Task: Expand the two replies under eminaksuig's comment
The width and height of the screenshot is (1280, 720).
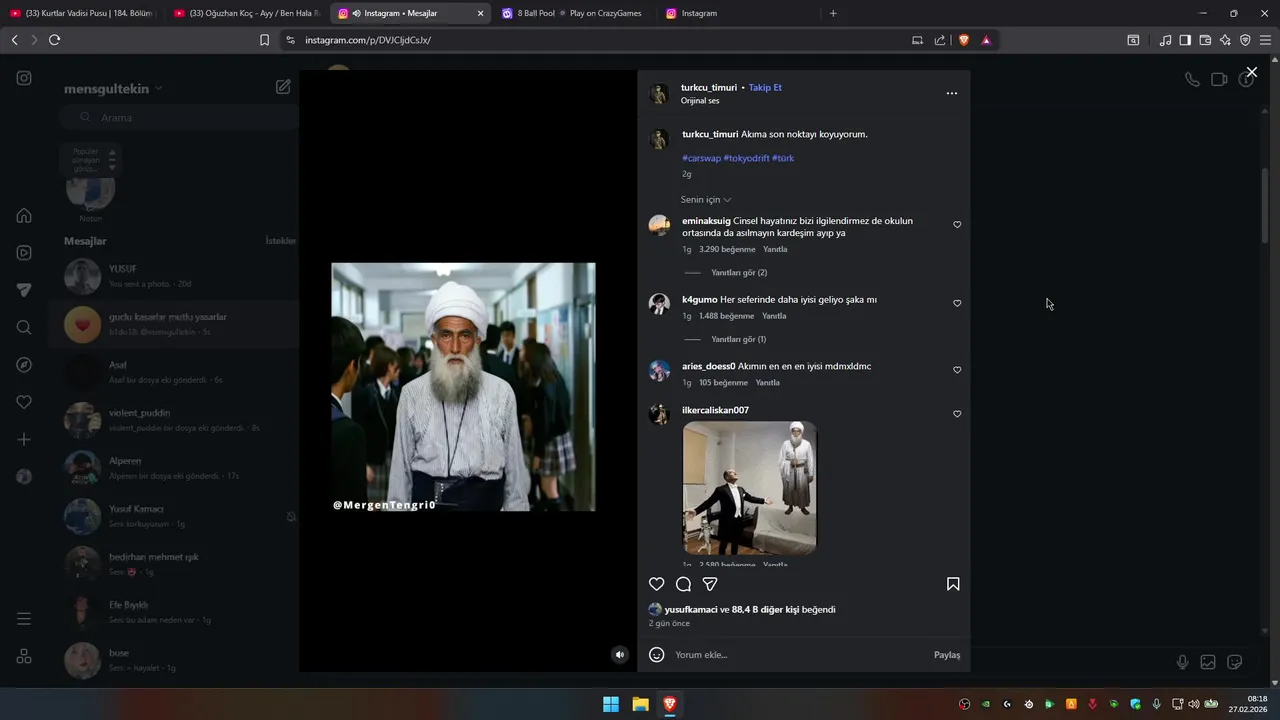Action: 739,273
